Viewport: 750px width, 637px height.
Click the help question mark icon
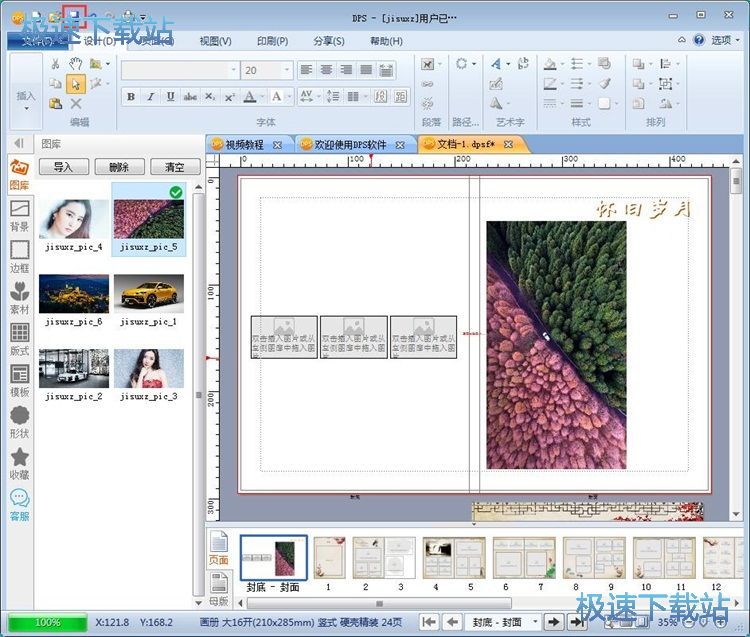point(699,40)
